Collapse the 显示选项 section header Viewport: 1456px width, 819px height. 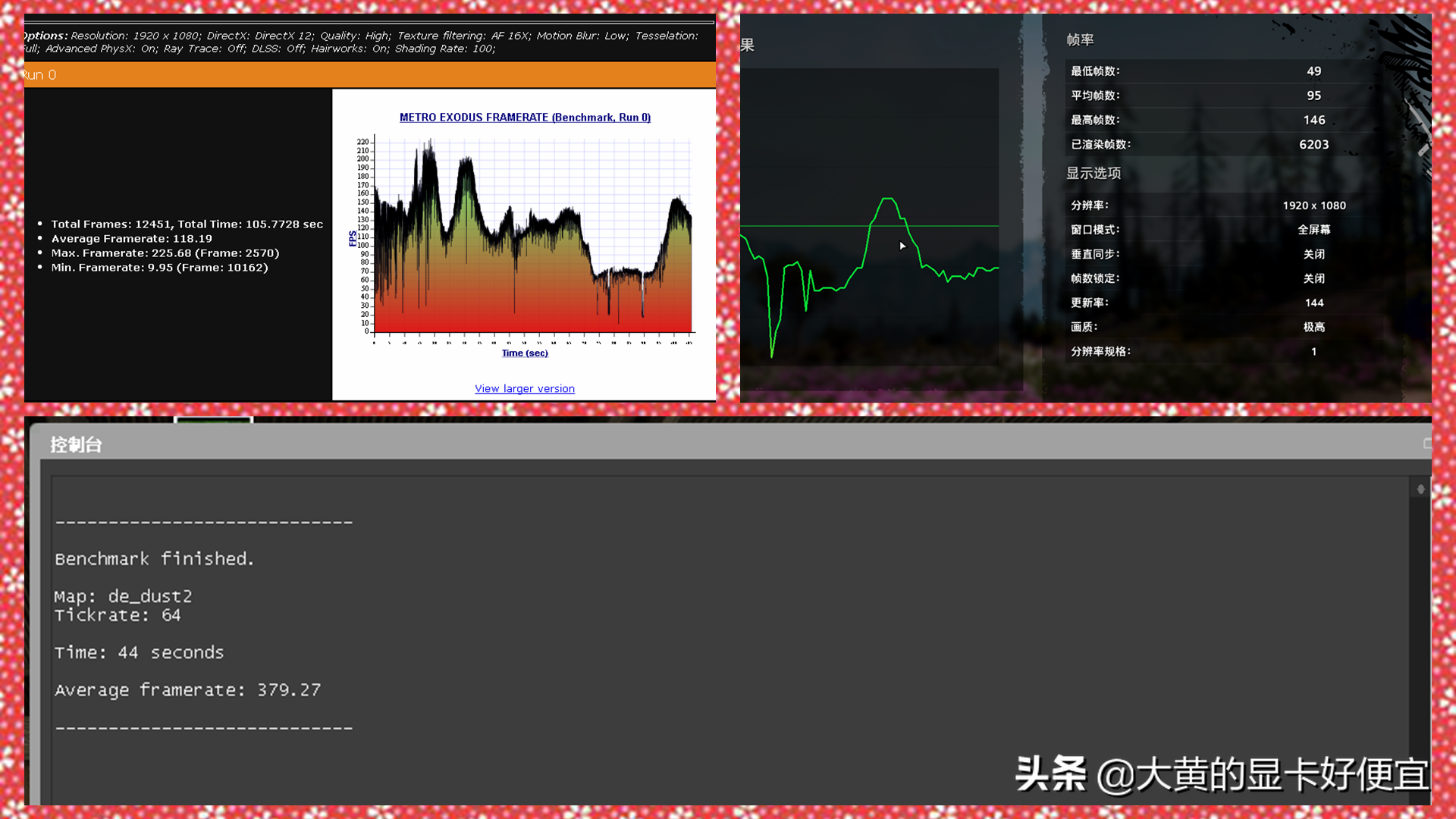point(1094,173)
